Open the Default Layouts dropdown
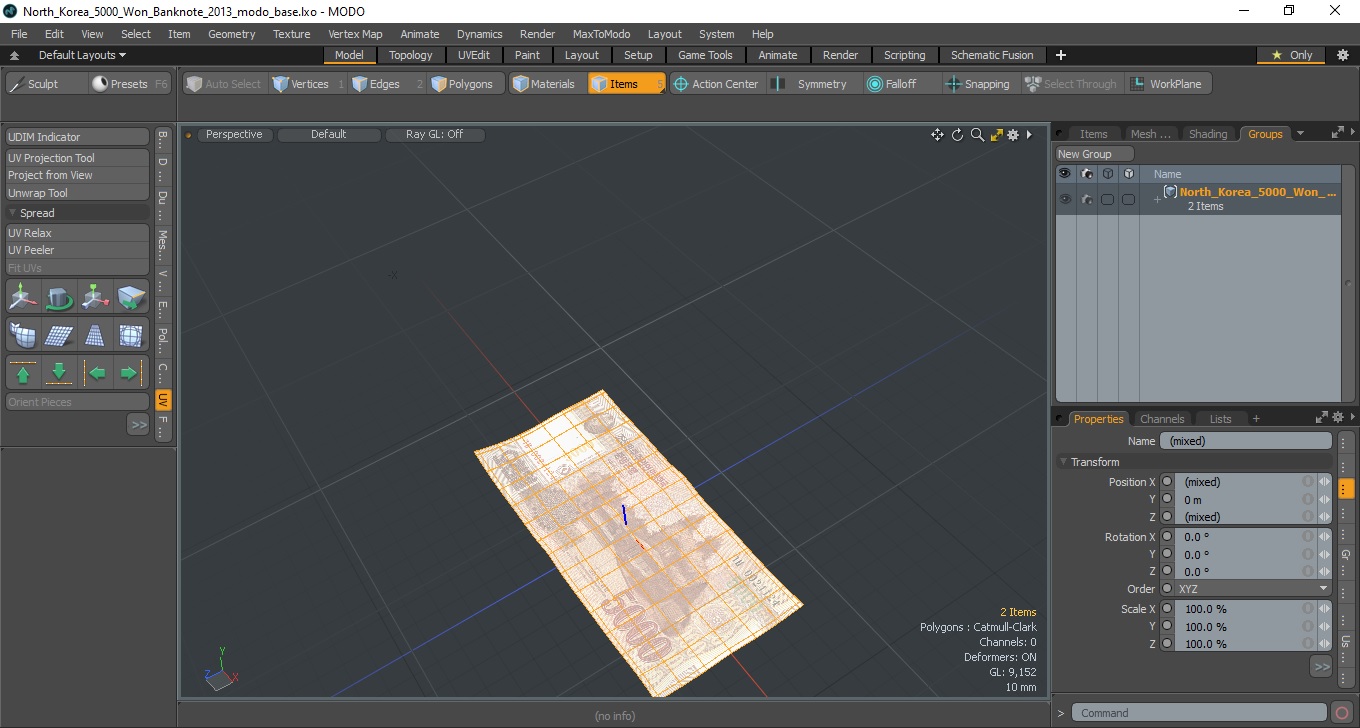This screenshot has width=1360, height=728. (82, 55)
